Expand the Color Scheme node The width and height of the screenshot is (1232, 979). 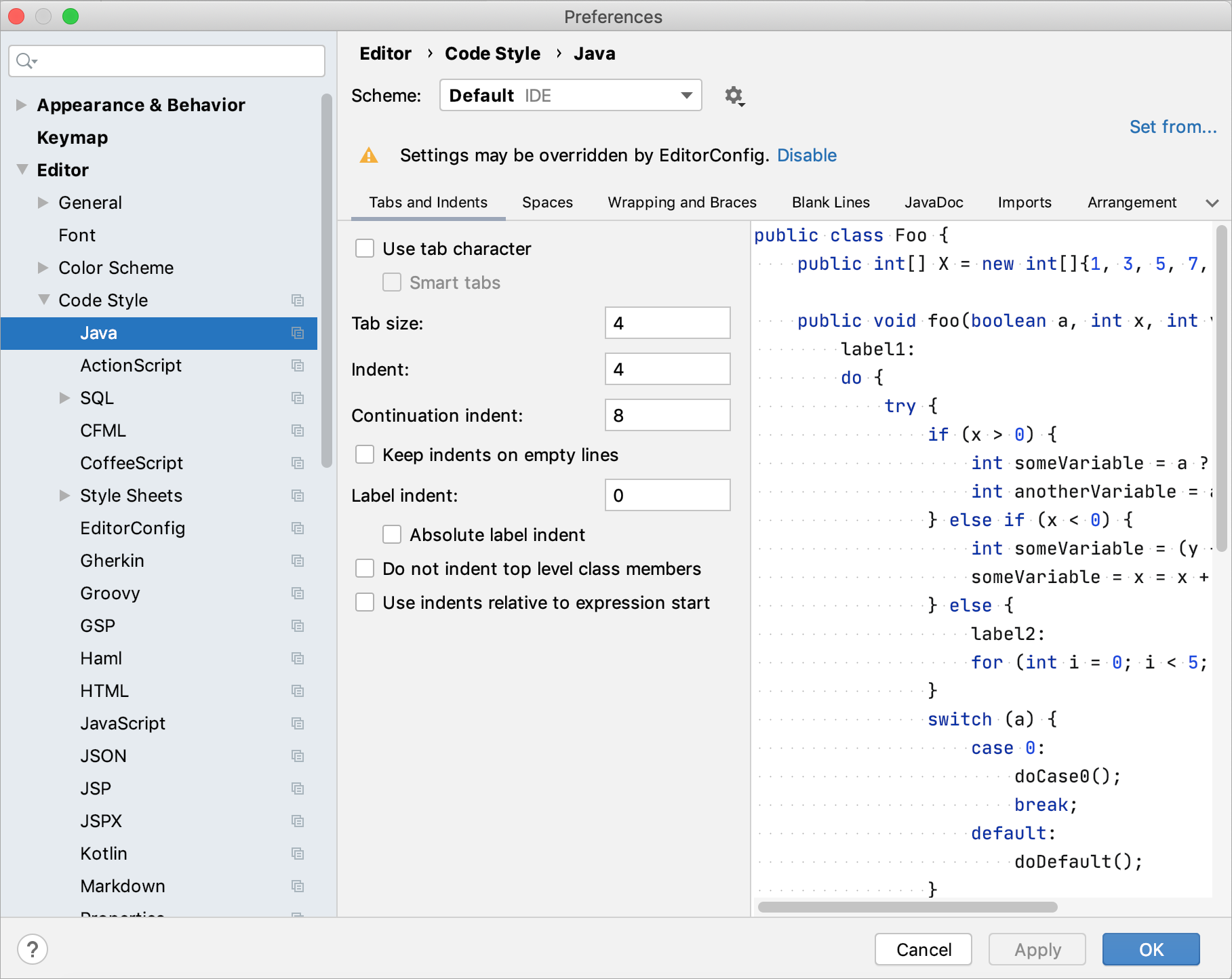click(x=43, y=268)
